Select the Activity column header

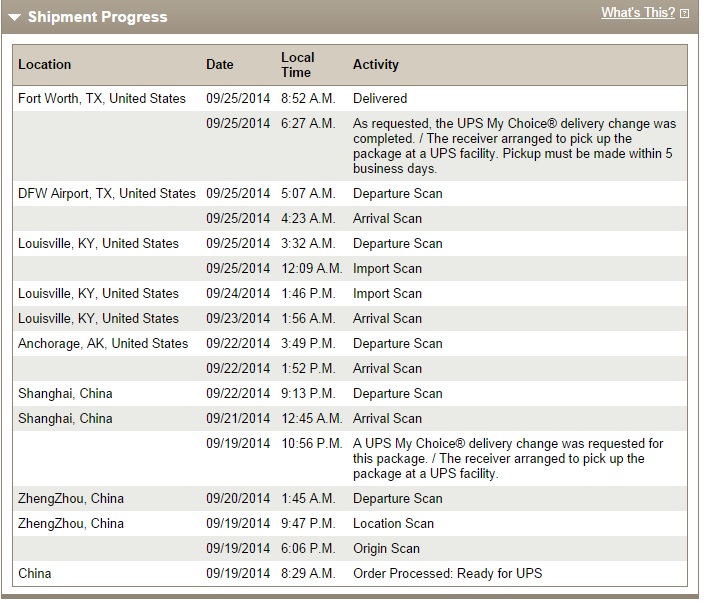376,65
